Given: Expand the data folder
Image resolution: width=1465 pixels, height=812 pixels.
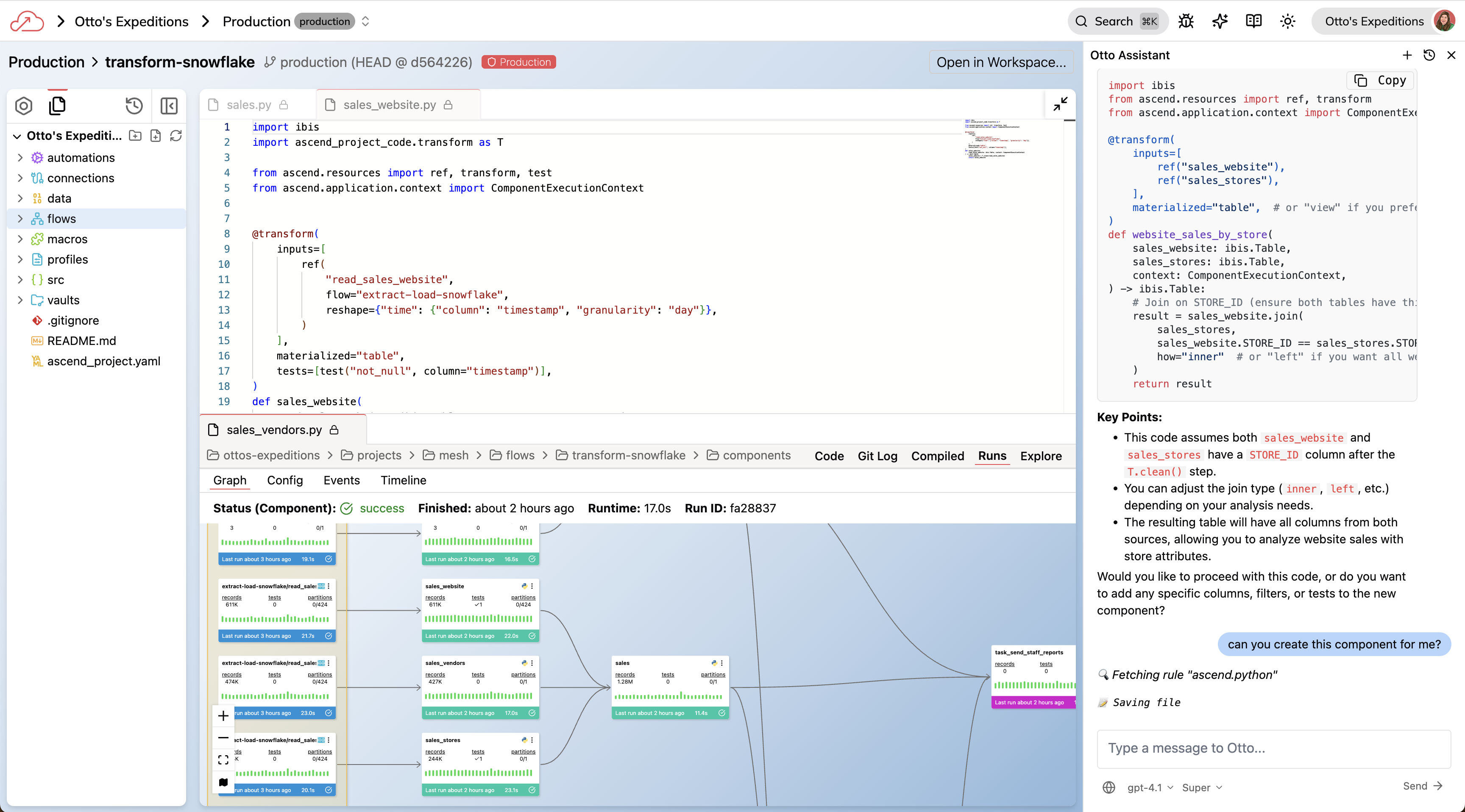Looking at the screenshot, I should pos(20,198).
